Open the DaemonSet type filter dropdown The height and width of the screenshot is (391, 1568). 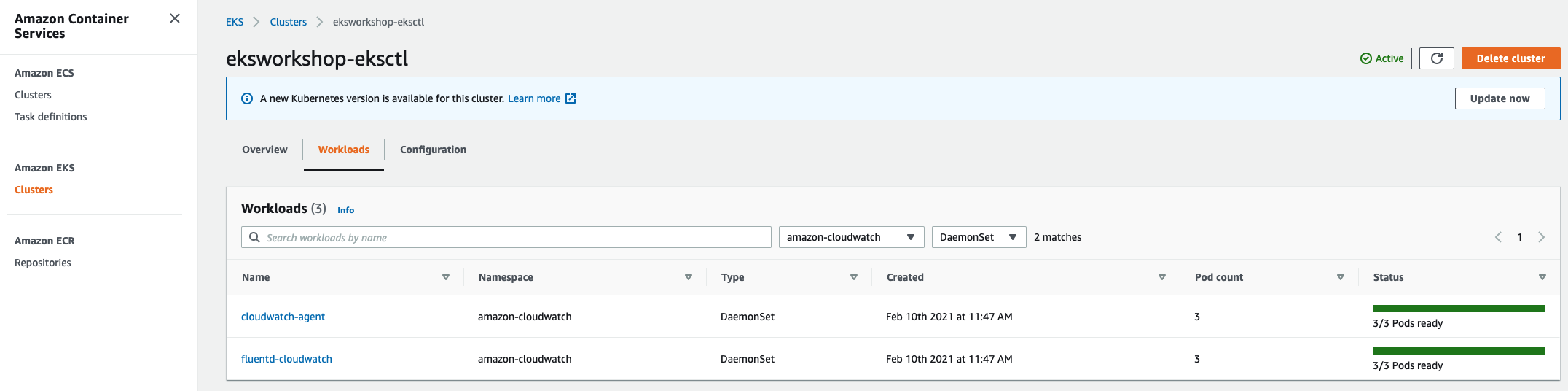979,237
